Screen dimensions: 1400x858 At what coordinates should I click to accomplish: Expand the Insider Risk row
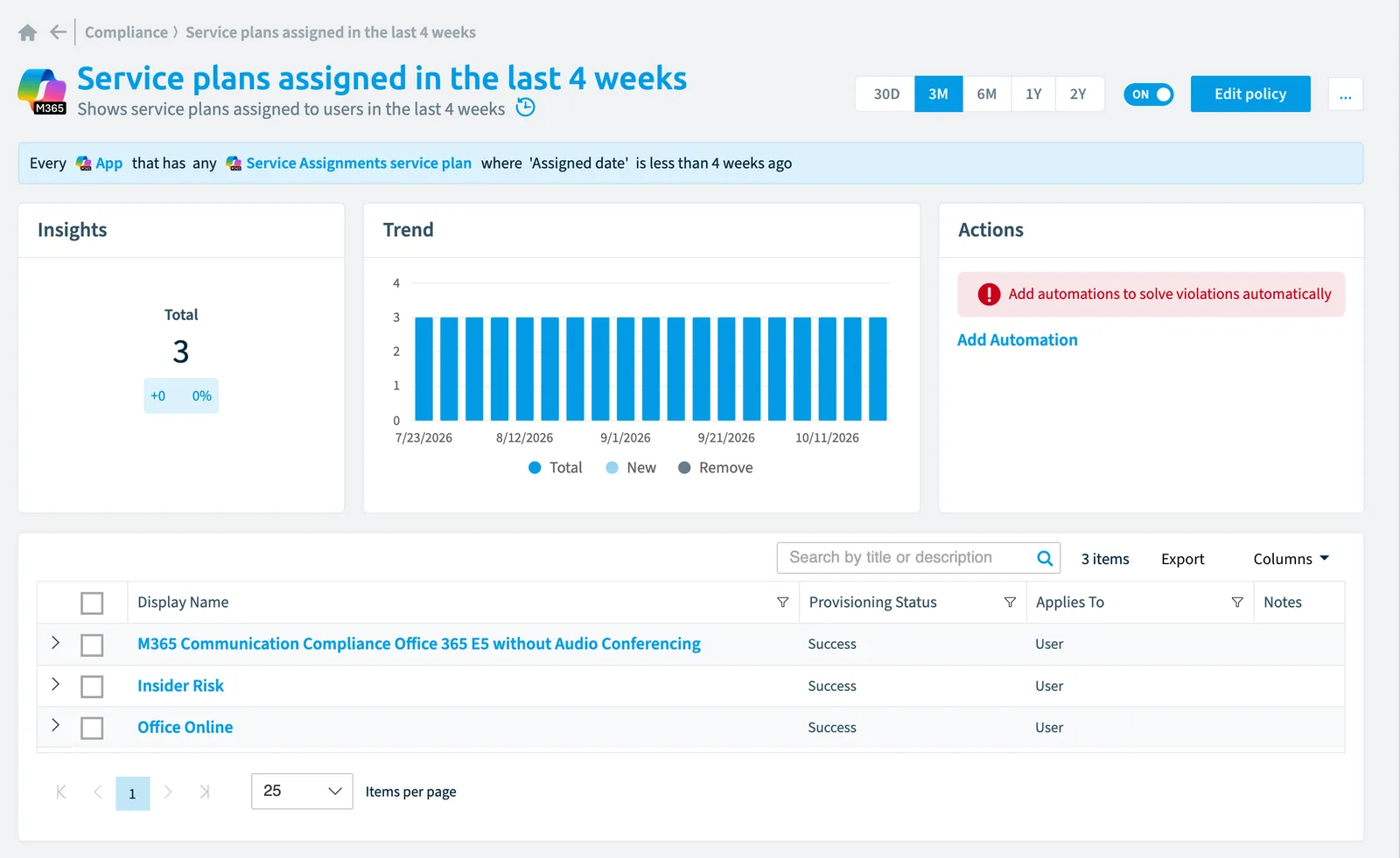click(55, 684)
